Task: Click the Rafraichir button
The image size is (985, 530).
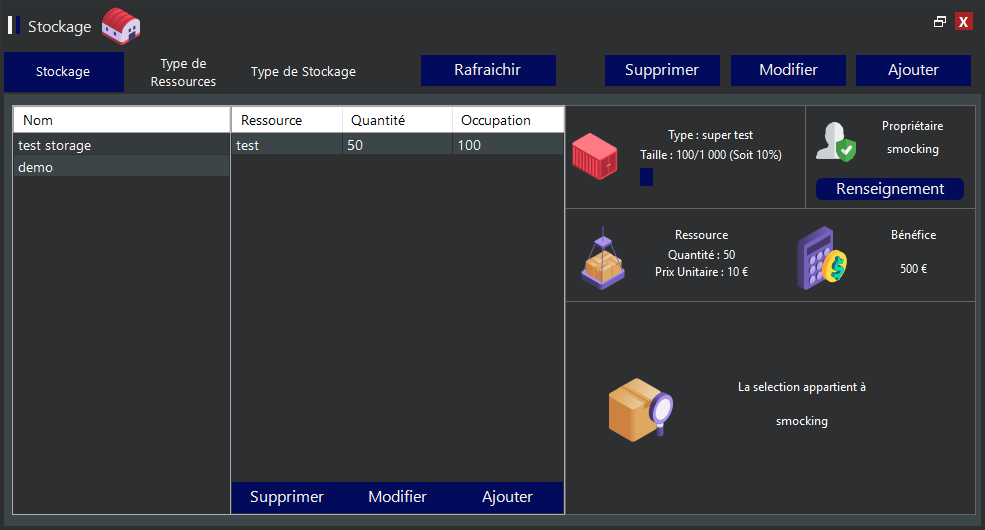Action: (x=488, y=70)
